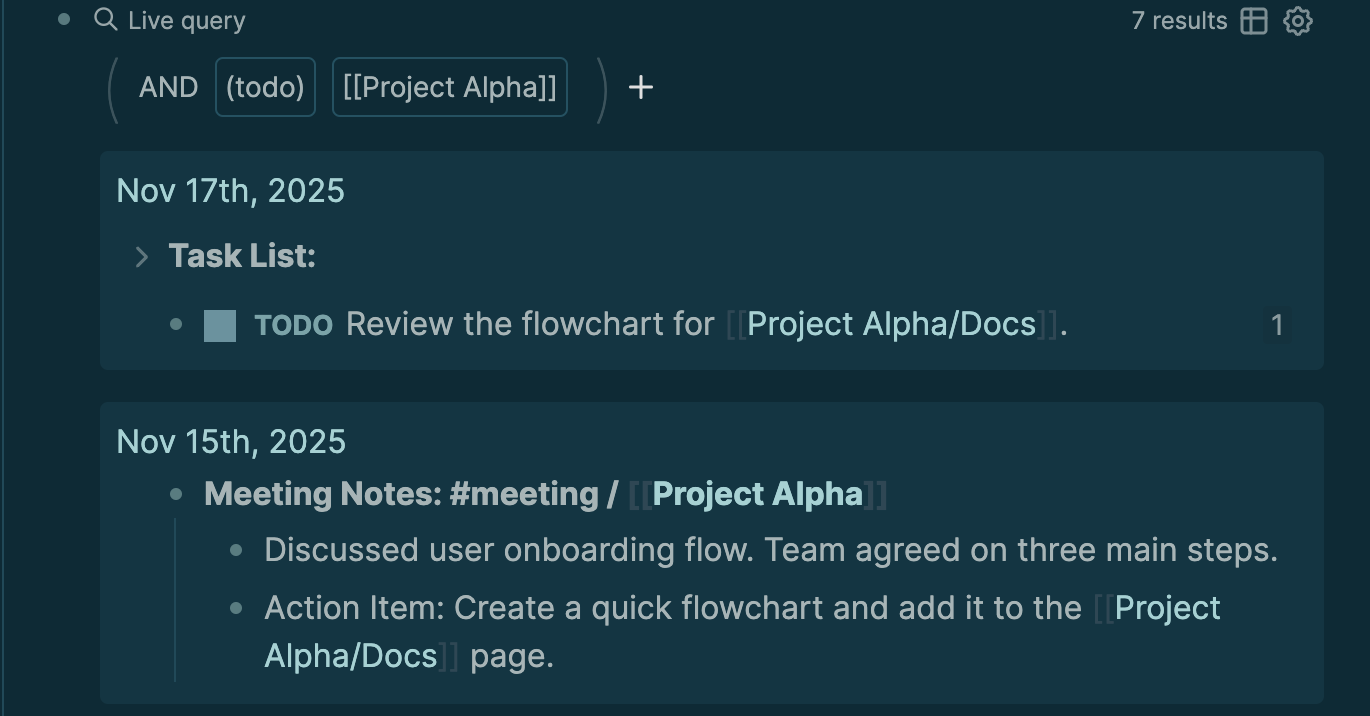
Task: Expand the Task List breadcrumb chevron
Action: pos(142,257)
